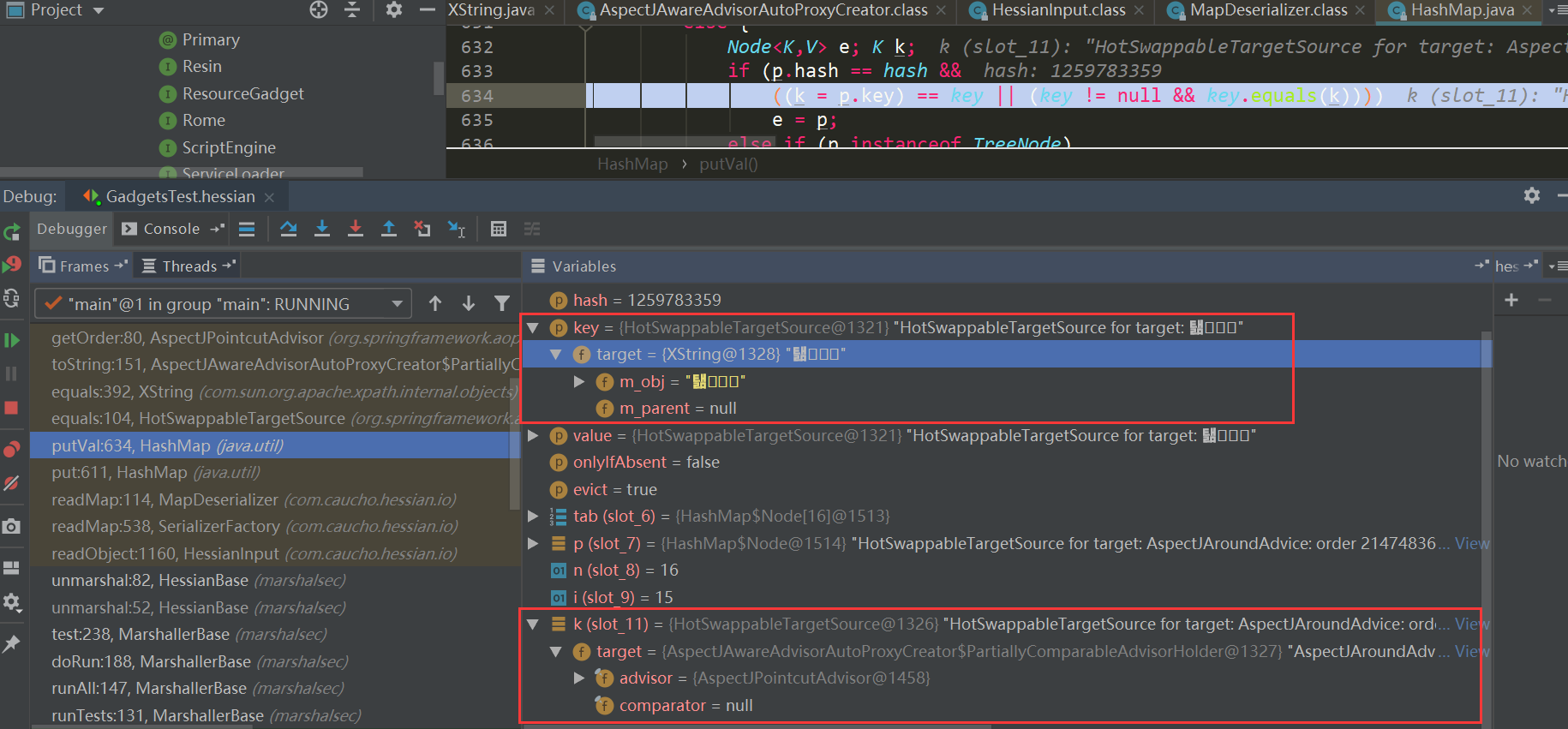Toggle the frames filter funnel icon
The image size is (1568, 729).
[x=502, y=303]
